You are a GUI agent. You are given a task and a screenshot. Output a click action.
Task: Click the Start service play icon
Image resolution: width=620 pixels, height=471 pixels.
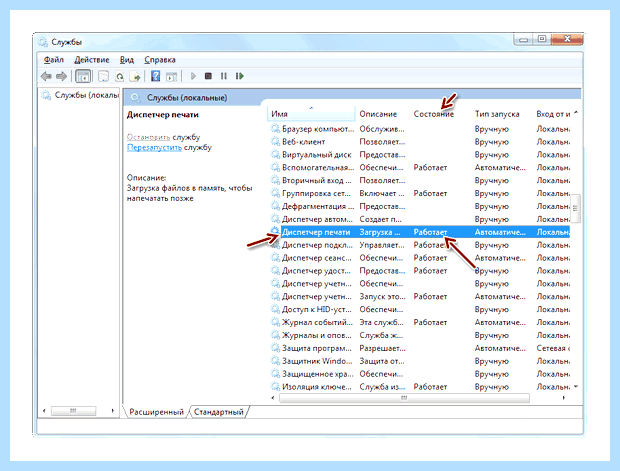[x=193, y=76]
